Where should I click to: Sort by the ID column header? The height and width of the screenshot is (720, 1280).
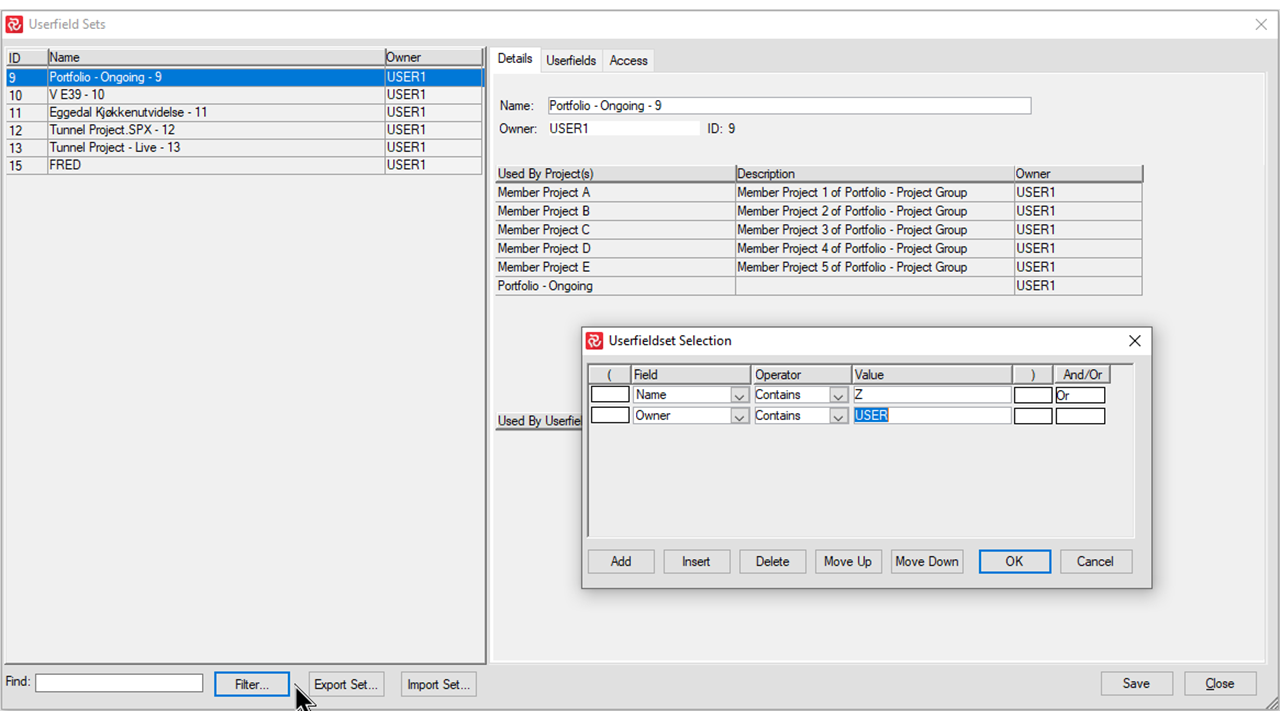pyautogui.click(x=26, y=58)
